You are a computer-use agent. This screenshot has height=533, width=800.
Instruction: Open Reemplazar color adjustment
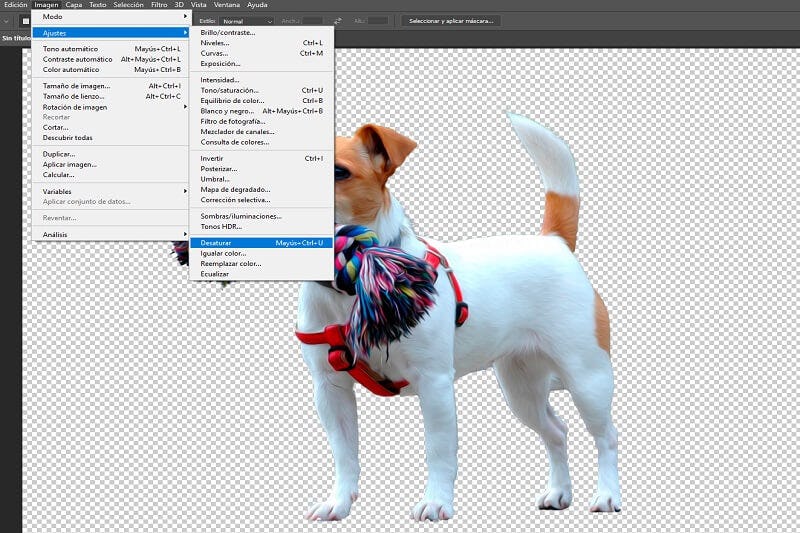click(x=261, y=264)
